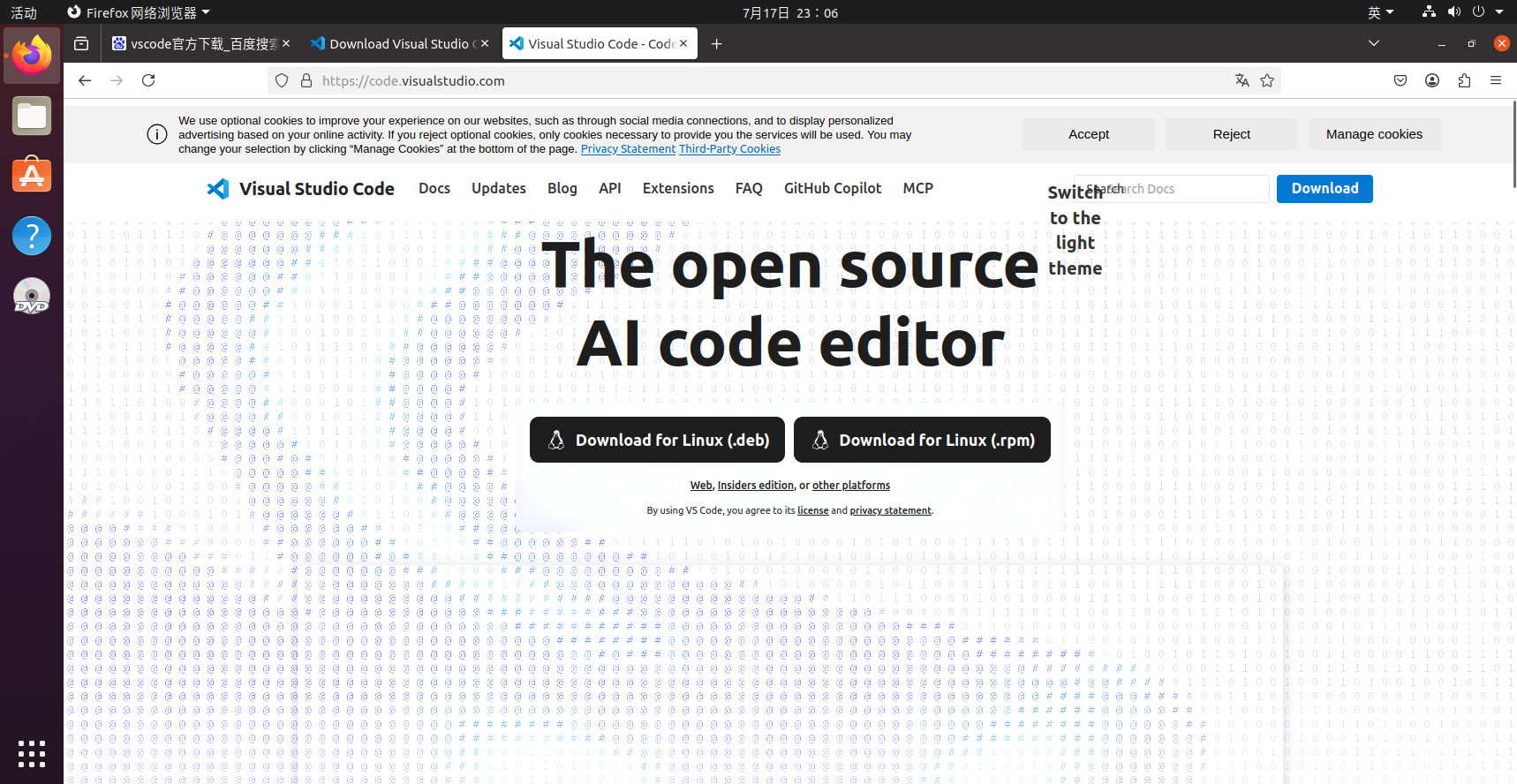Go back to the previous page
This screenshot has height=784, width=1517.
point(85,80)
